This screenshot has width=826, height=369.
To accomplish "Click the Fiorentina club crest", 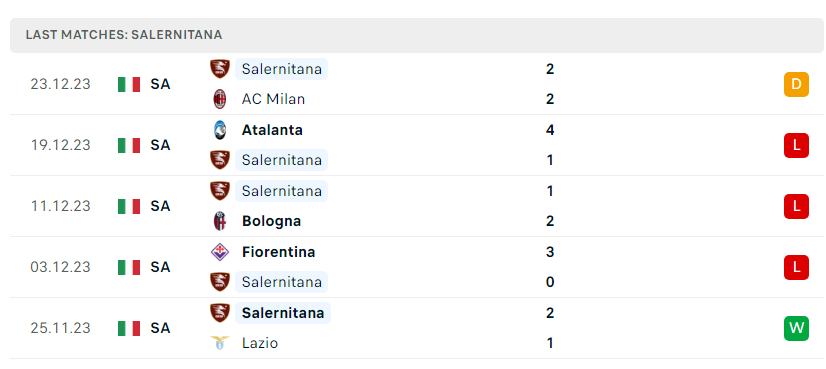I will [220, 252].
